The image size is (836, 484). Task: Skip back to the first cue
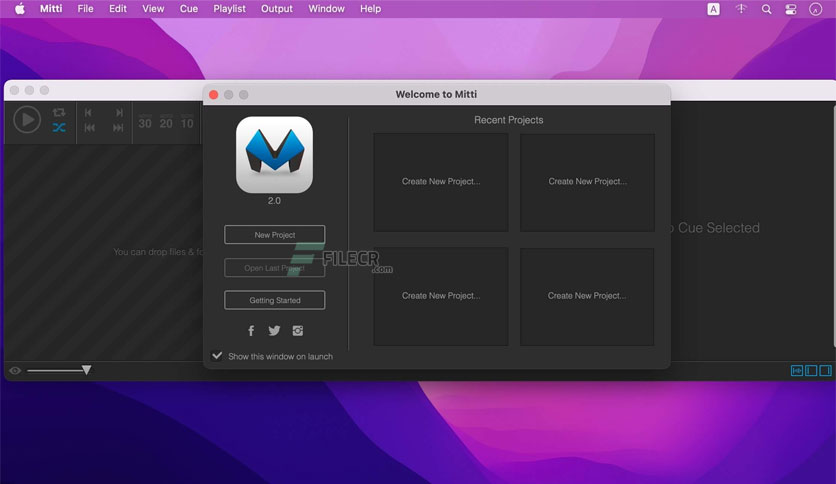tap(90, 128)
